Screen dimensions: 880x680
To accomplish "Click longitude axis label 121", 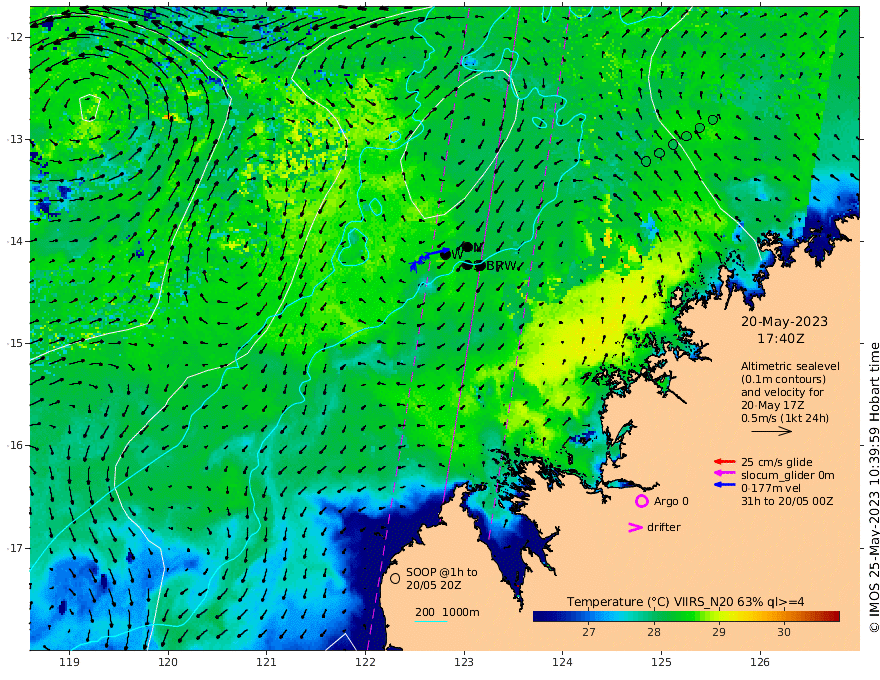I will pos(267,663).
